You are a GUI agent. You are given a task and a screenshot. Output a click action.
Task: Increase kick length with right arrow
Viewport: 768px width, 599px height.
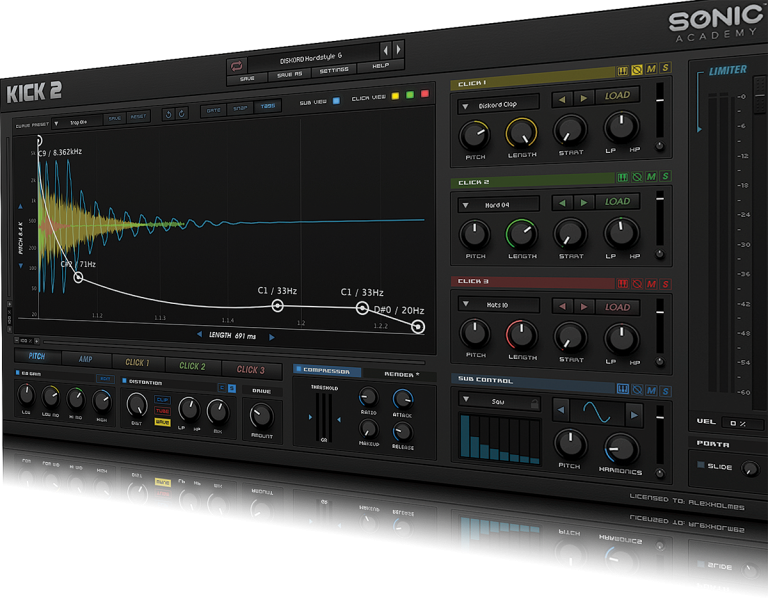point(272,337)
